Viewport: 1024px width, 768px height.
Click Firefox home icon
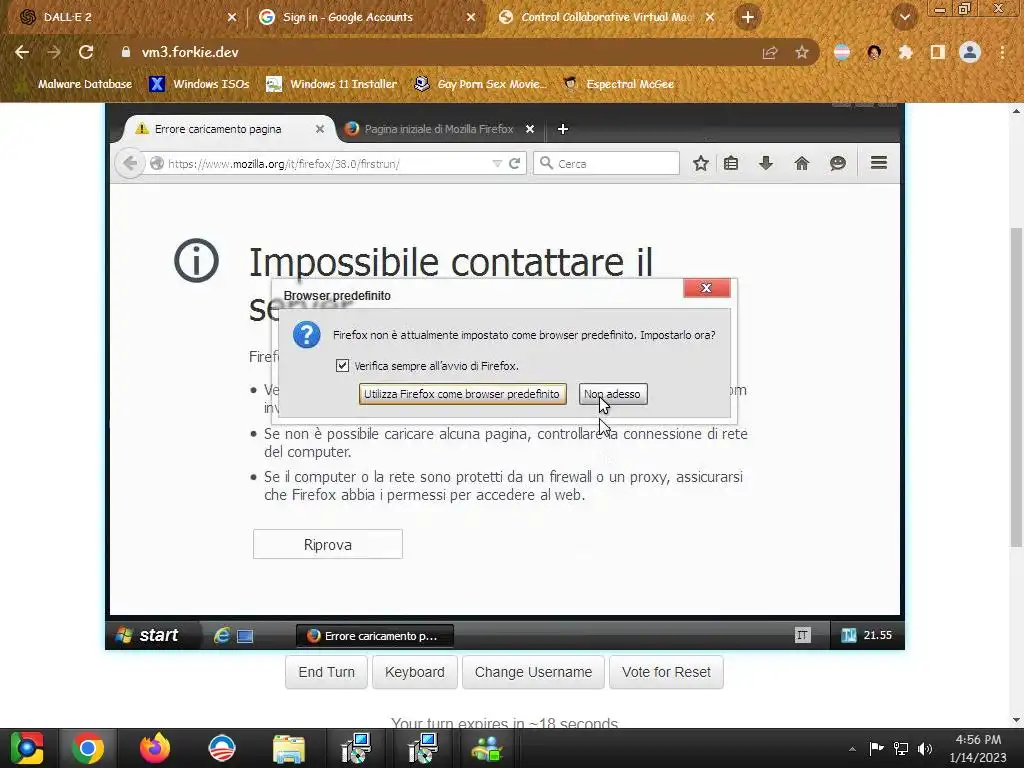pyautogui.click(x=801, y=163)
